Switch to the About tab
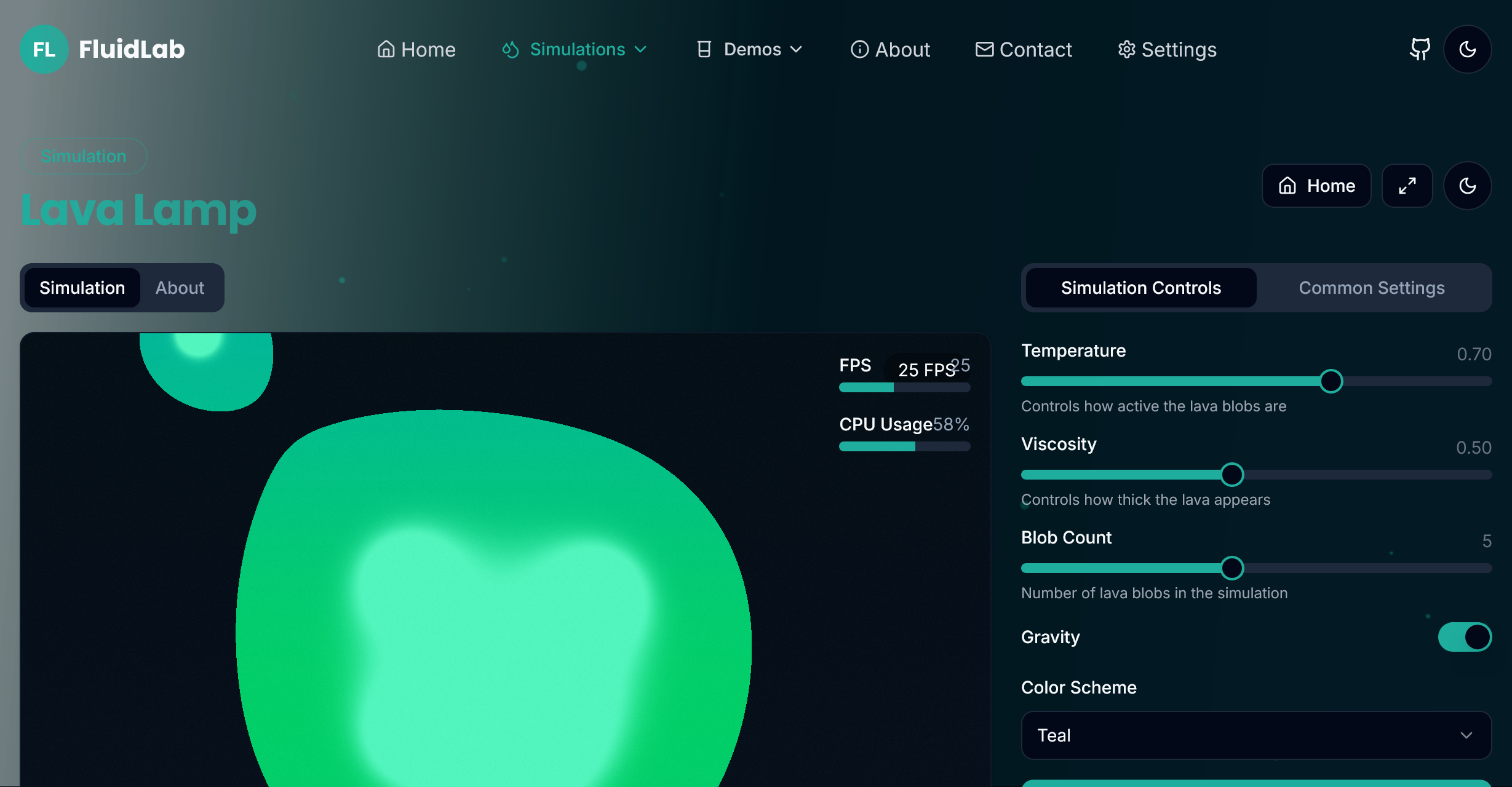Image resolution: width=1512 pixels, height=787 pixels. 180,287
